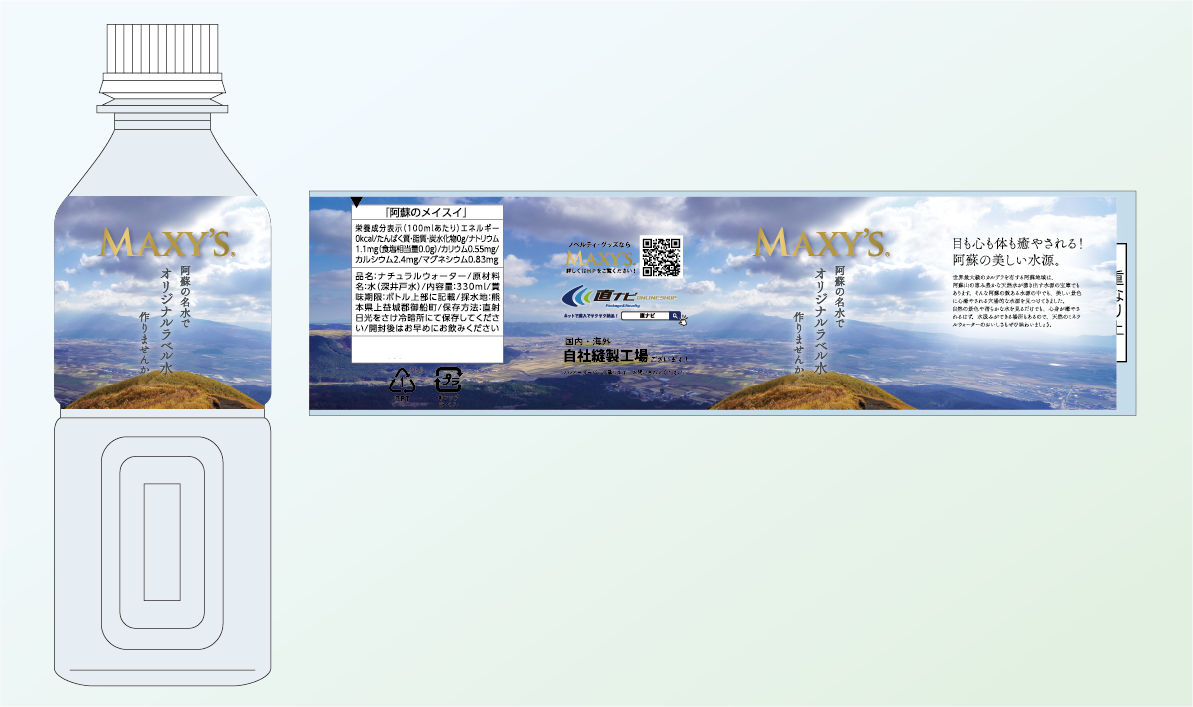Click the 品名:ナチュラルウォーター product details text
1193x707 pixels.
(427, 302)
